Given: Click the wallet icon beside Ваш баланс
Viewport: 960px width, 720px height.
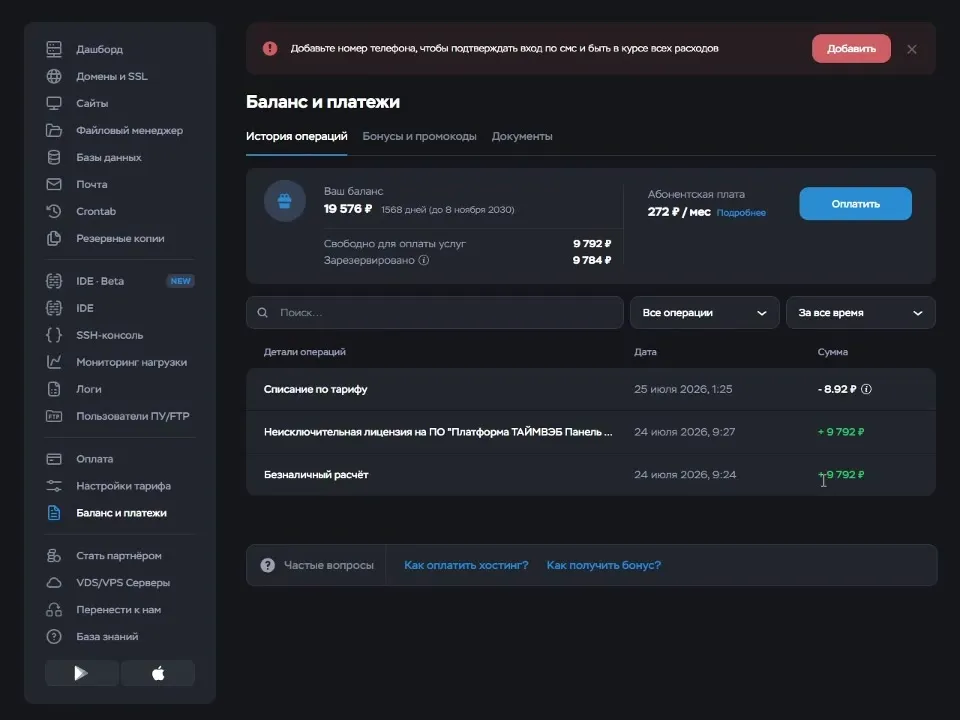Looking at the screenshot, I should 285,201.
